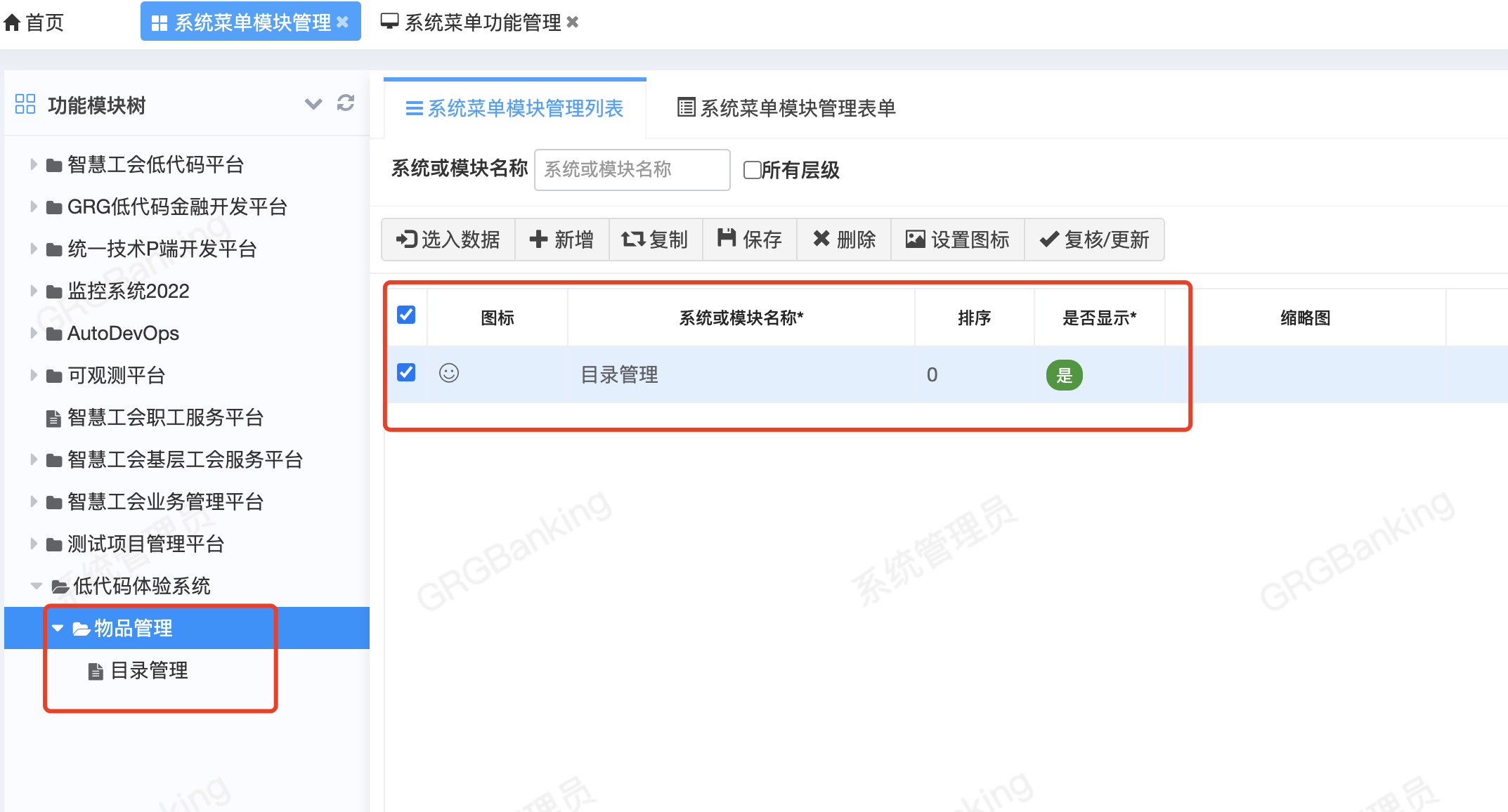The height and width of the screenshot is (812, 1508).
Task: Expand the 智慧工会业务管理平台 node
Action: [33, 502]
